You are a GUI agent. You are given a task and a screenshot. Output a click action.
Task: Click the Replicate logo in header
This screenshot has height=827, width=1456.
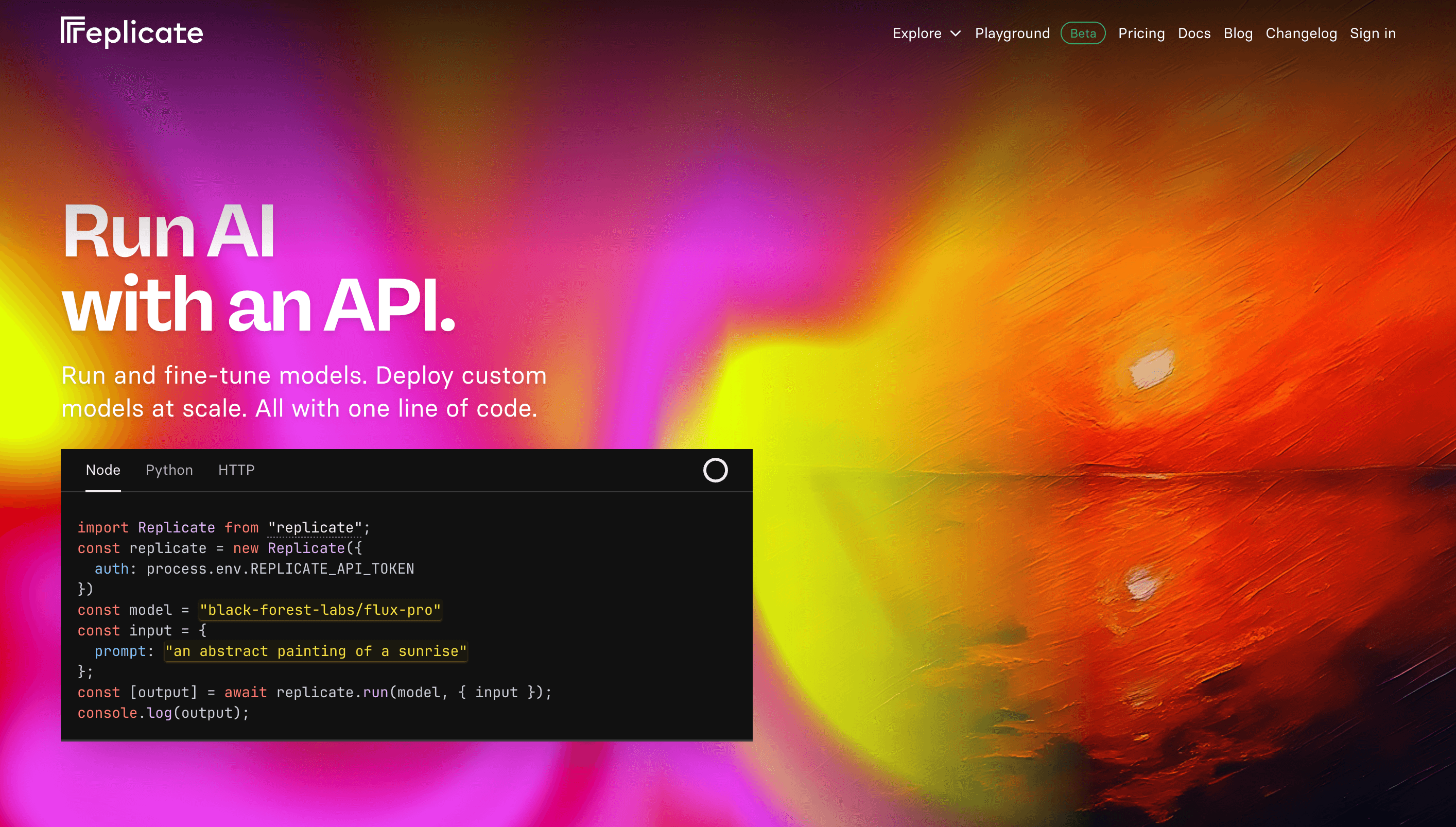tap(132, 32)
